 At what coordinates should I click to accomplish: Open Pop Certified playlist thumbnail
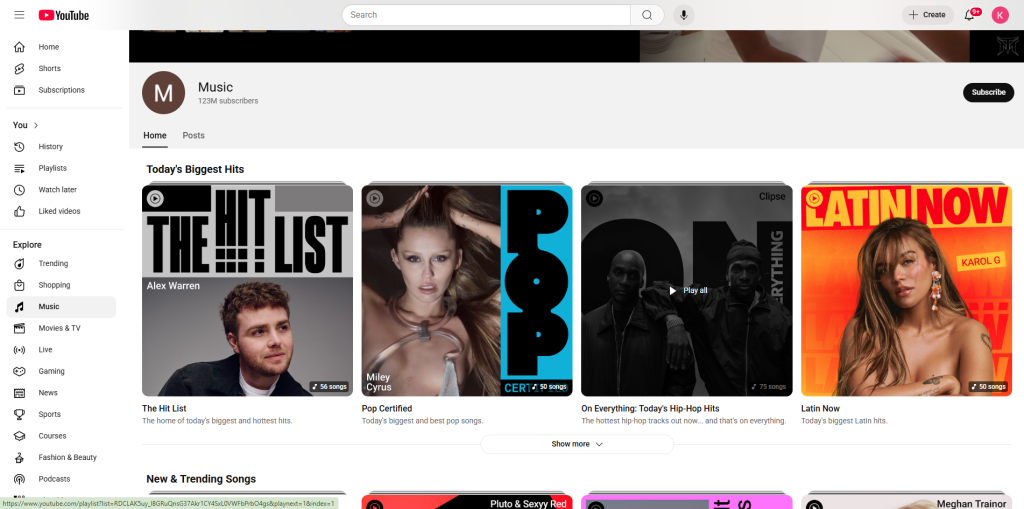coord(467,291)
